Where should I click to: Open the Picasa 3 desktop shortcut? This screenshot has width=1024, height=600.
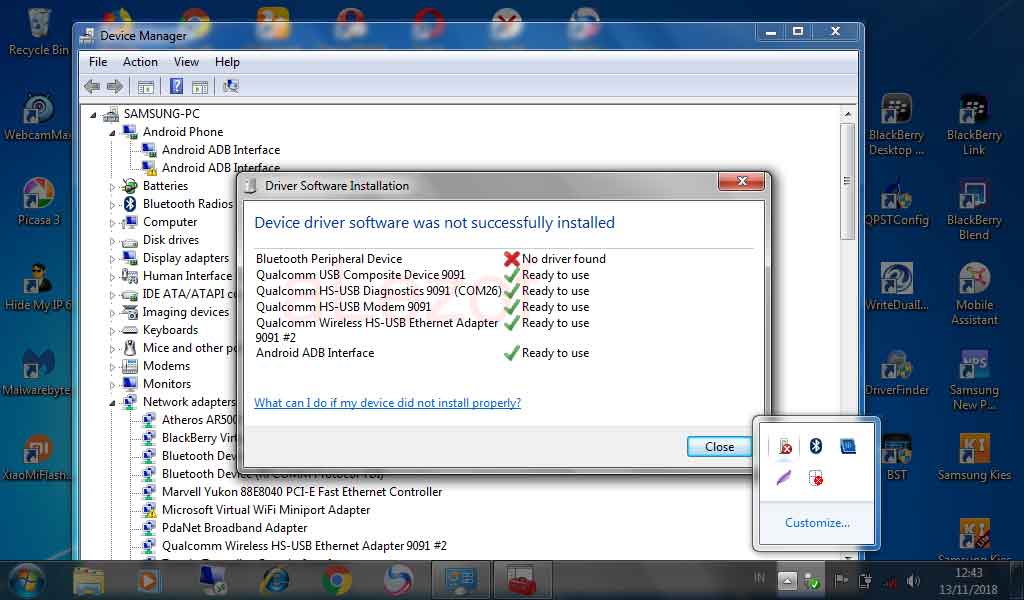pyautogui.click(x=39, y=202)
